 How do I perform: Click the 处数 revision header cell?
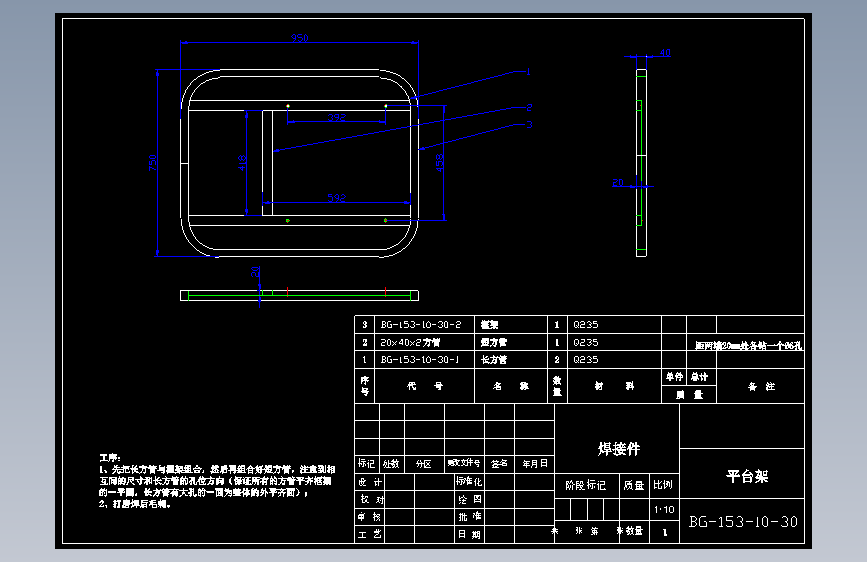(x=391, y=464)
